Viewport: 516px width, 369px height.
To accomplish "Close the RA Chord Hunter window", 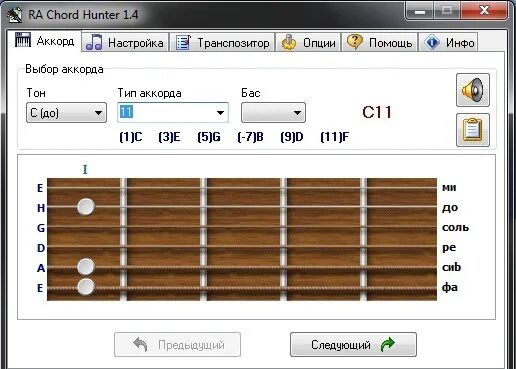I will pyautogui.click(x=484, y=11).
